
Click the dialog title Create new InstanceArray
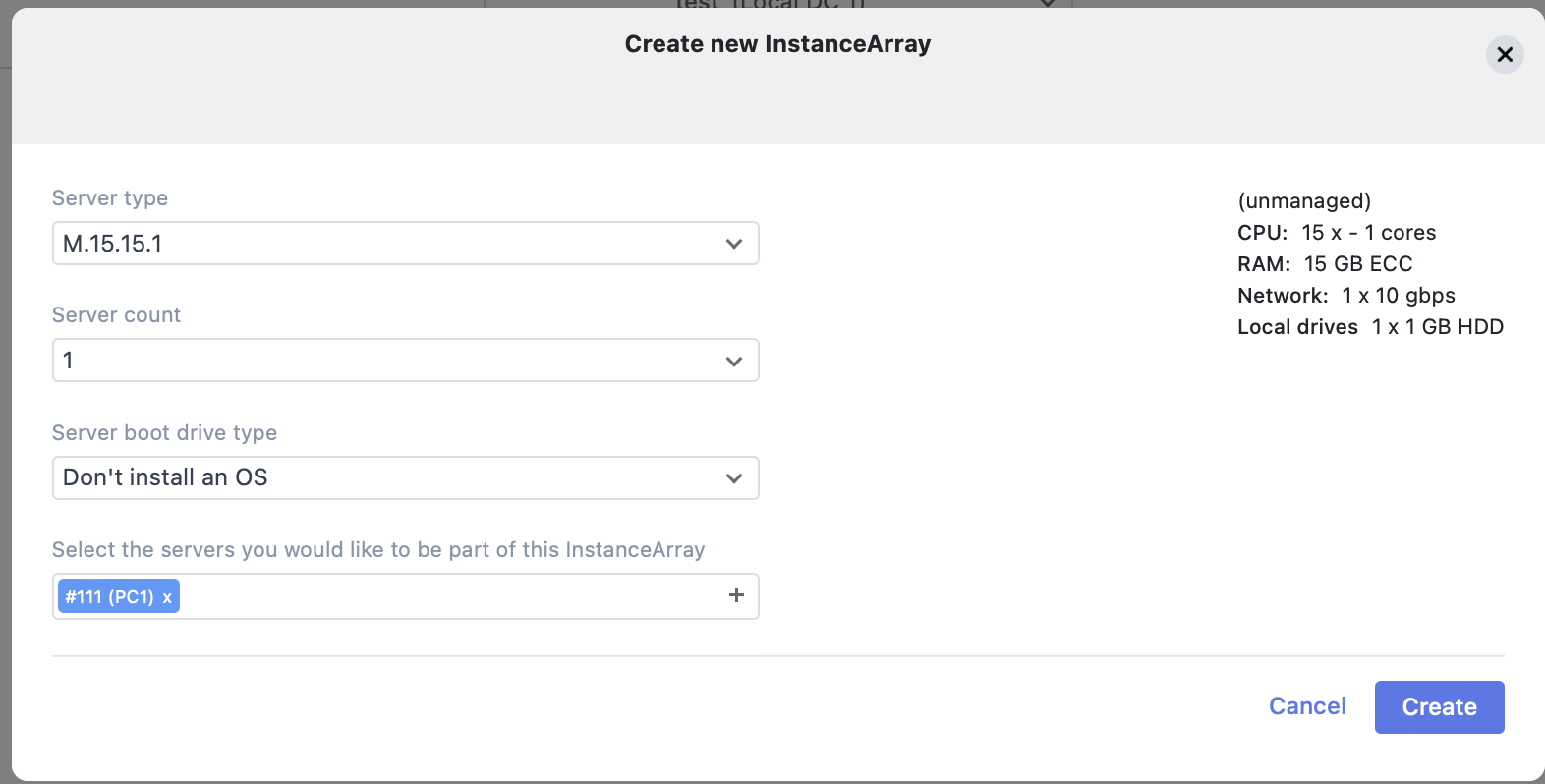(x=777, y=44)
